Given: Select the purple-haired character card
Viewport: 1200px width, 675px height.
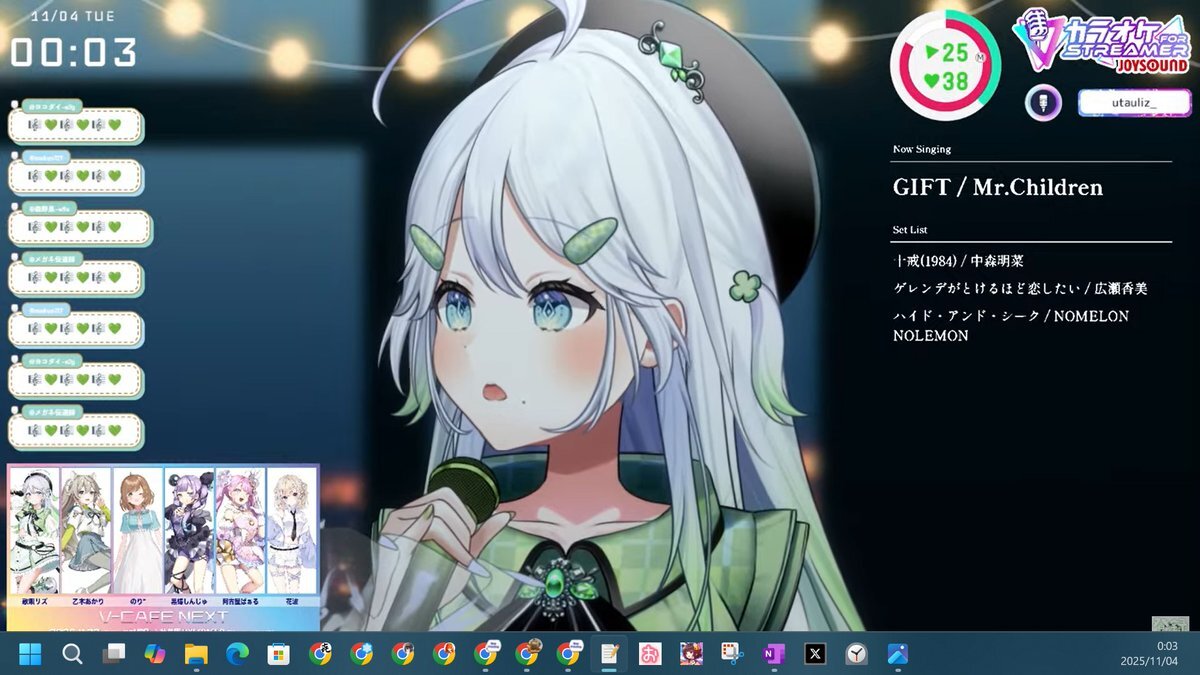Looking at the screenshot, I should click(x=189, y=531).
